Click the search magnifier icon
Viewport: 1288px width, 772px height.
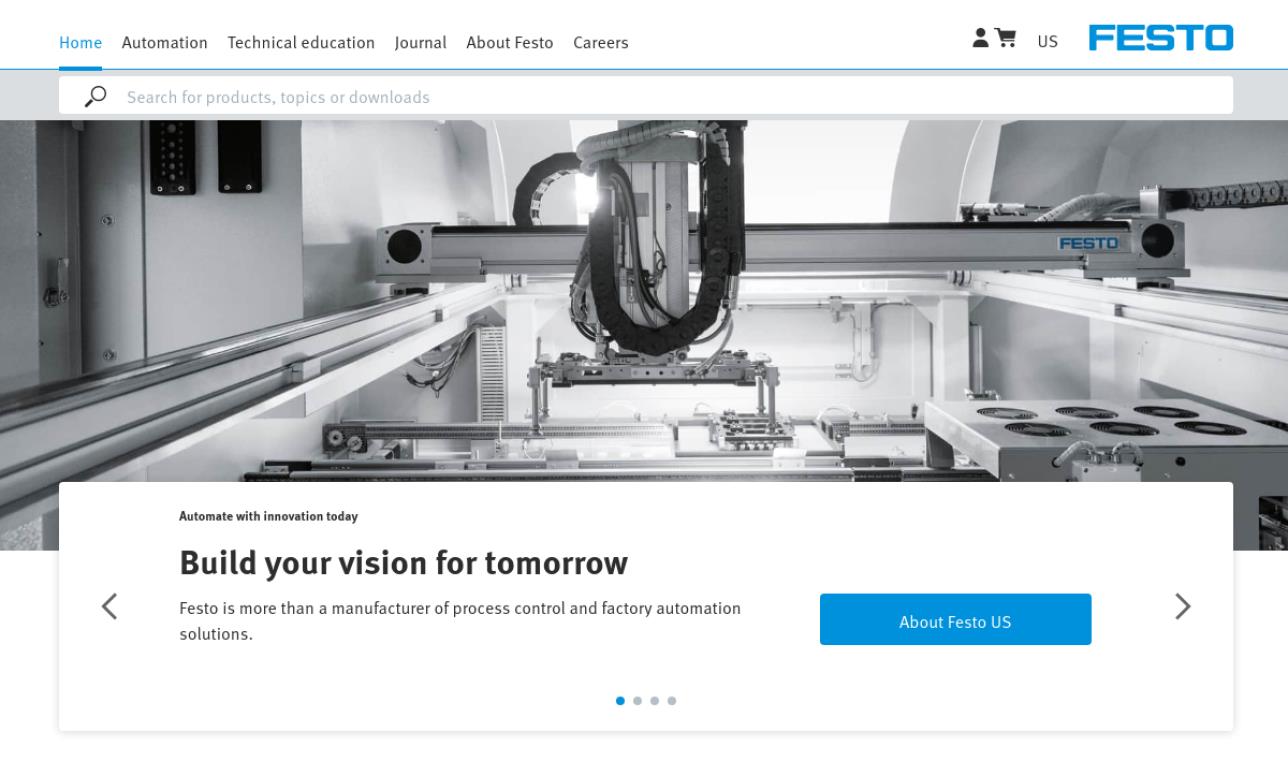[96, 95]
